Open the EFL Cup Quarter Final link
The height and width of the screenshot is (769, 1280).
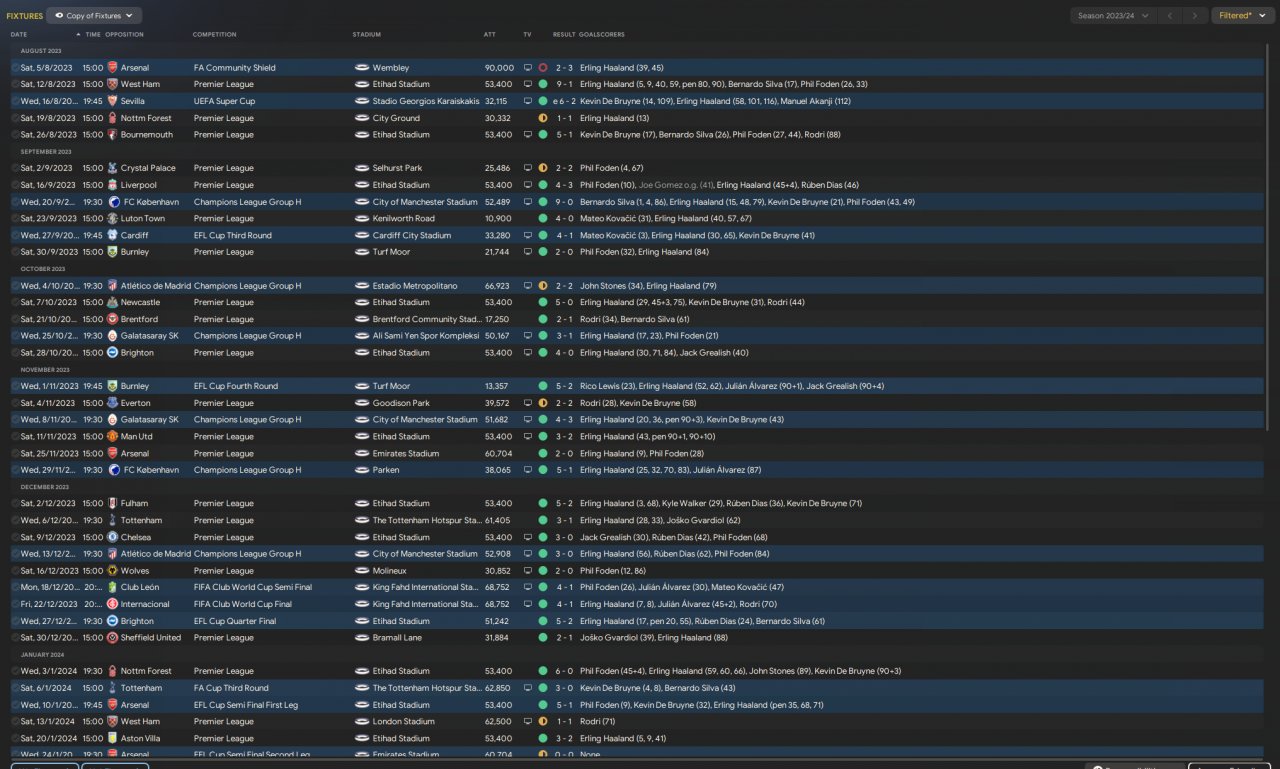coord(235,621)
